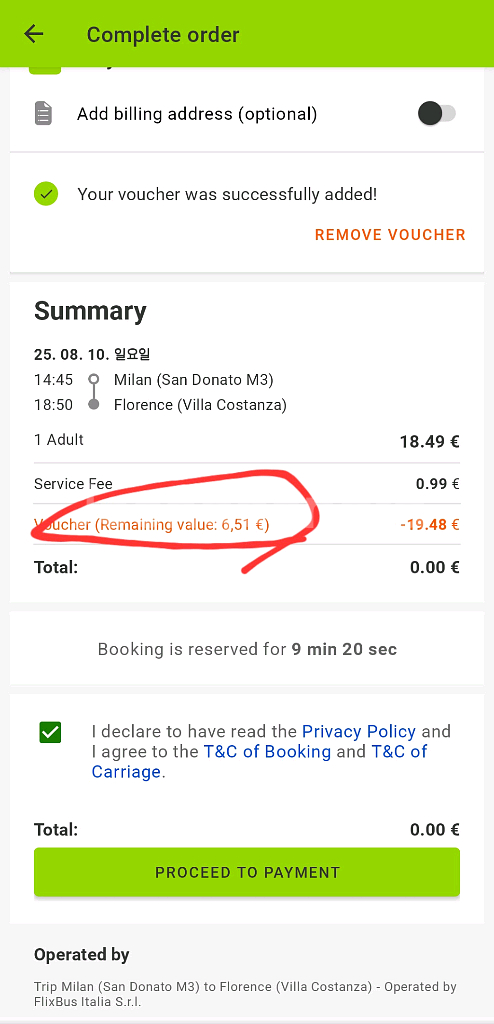Proceed to payment

click(247, 872)
